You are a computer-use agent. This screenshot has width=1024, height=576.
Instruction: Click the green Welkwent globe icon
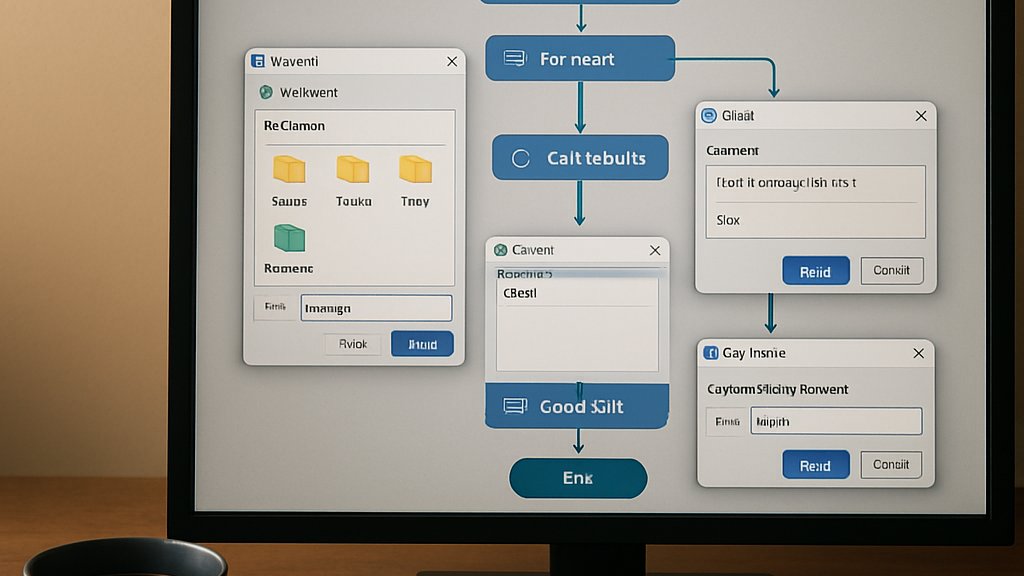[x=266, y=92]
